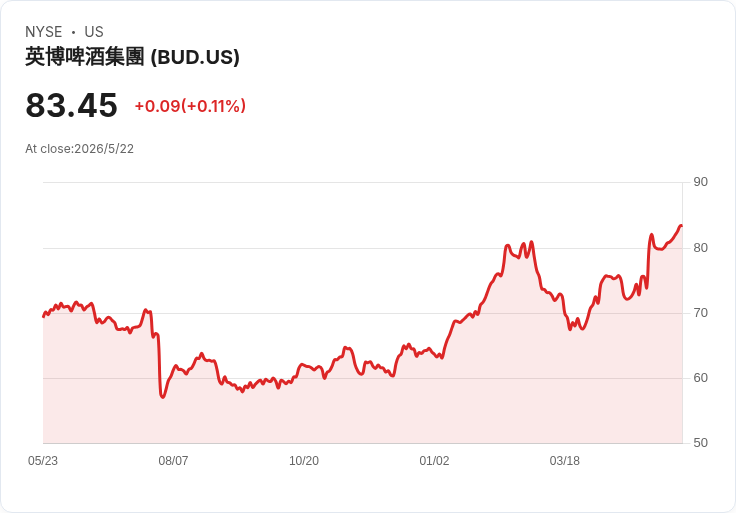Click the US market label
This screenshot has height=513, width=736.
pyautogui.click(x=94, y=32)
